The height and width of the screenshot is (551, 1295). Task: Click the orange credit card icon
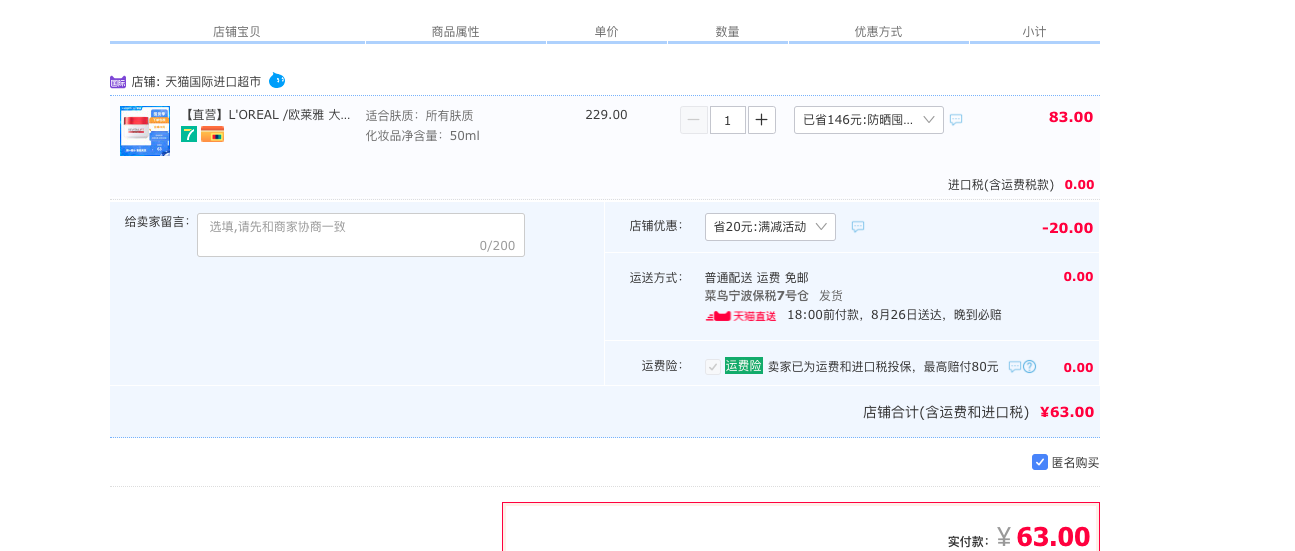(212, 134)
